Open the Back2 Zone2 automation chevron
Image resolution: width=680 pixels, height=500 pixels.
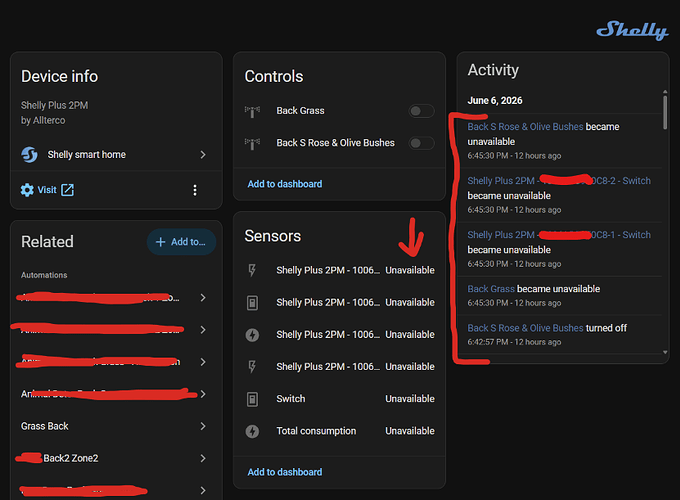pos(203,458)
